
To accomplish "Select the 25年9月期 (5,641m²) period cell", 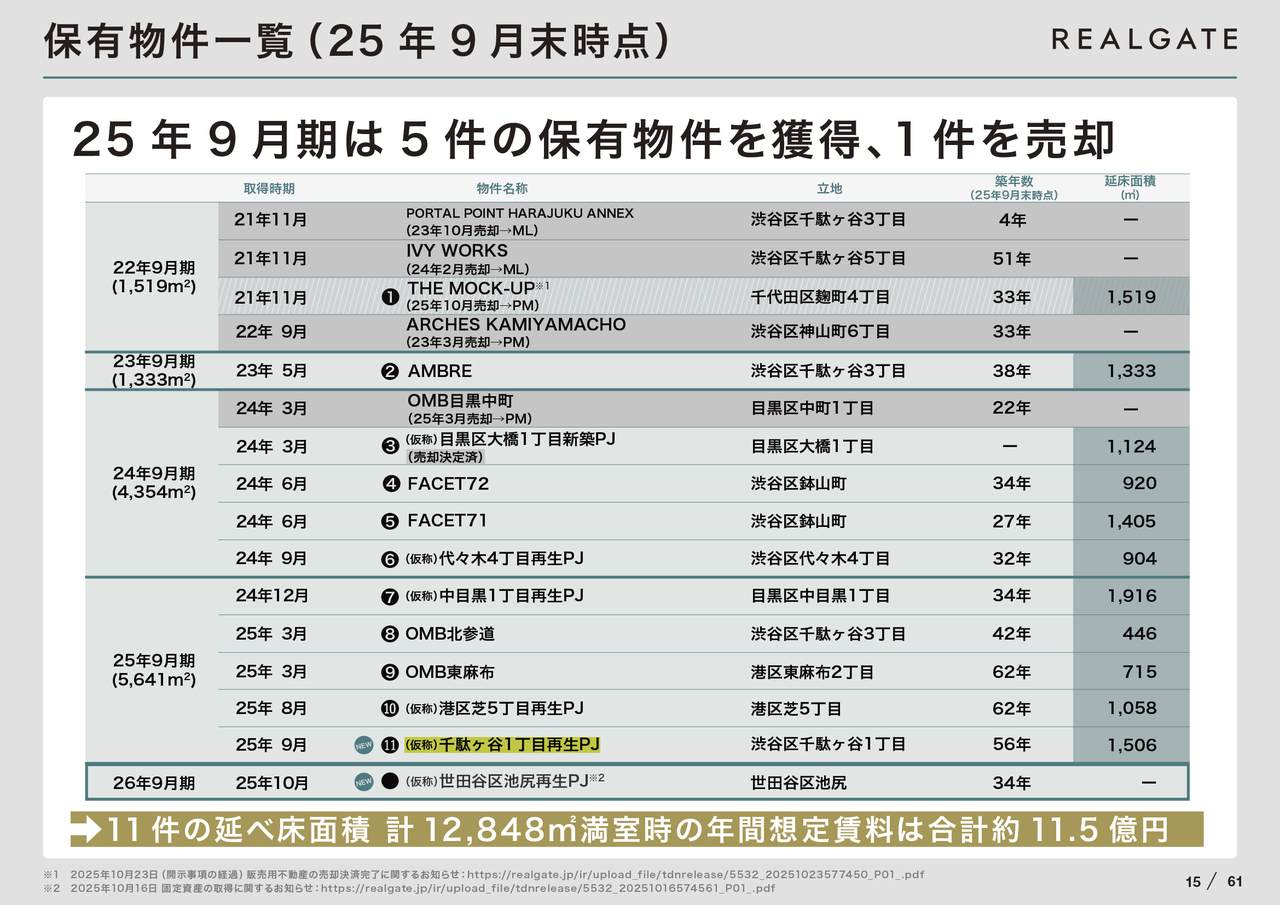I will coord(153,670).
